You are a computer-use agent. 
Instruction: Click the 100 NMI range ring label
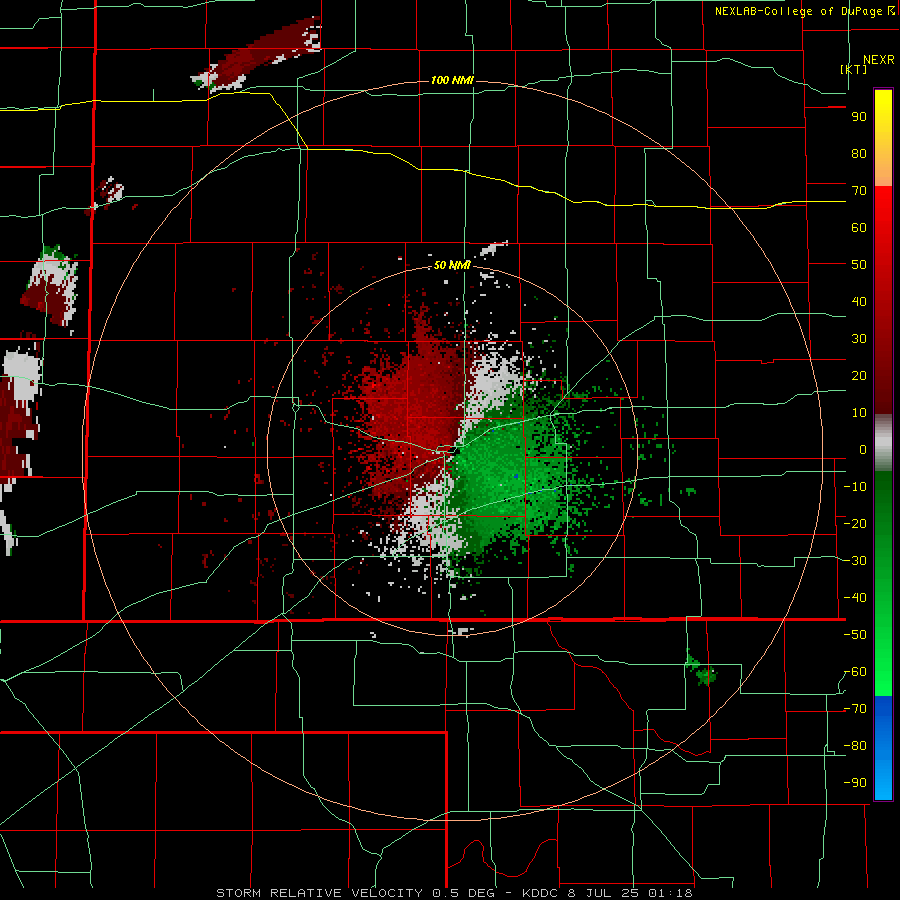(452, 80)
